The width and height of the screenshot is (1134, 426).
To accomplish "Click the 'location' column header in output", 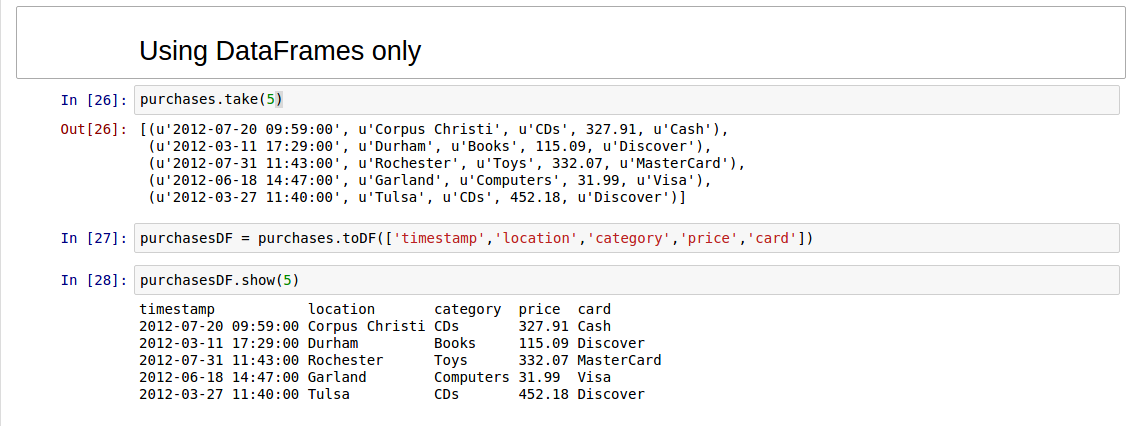I will click(341, 310).
